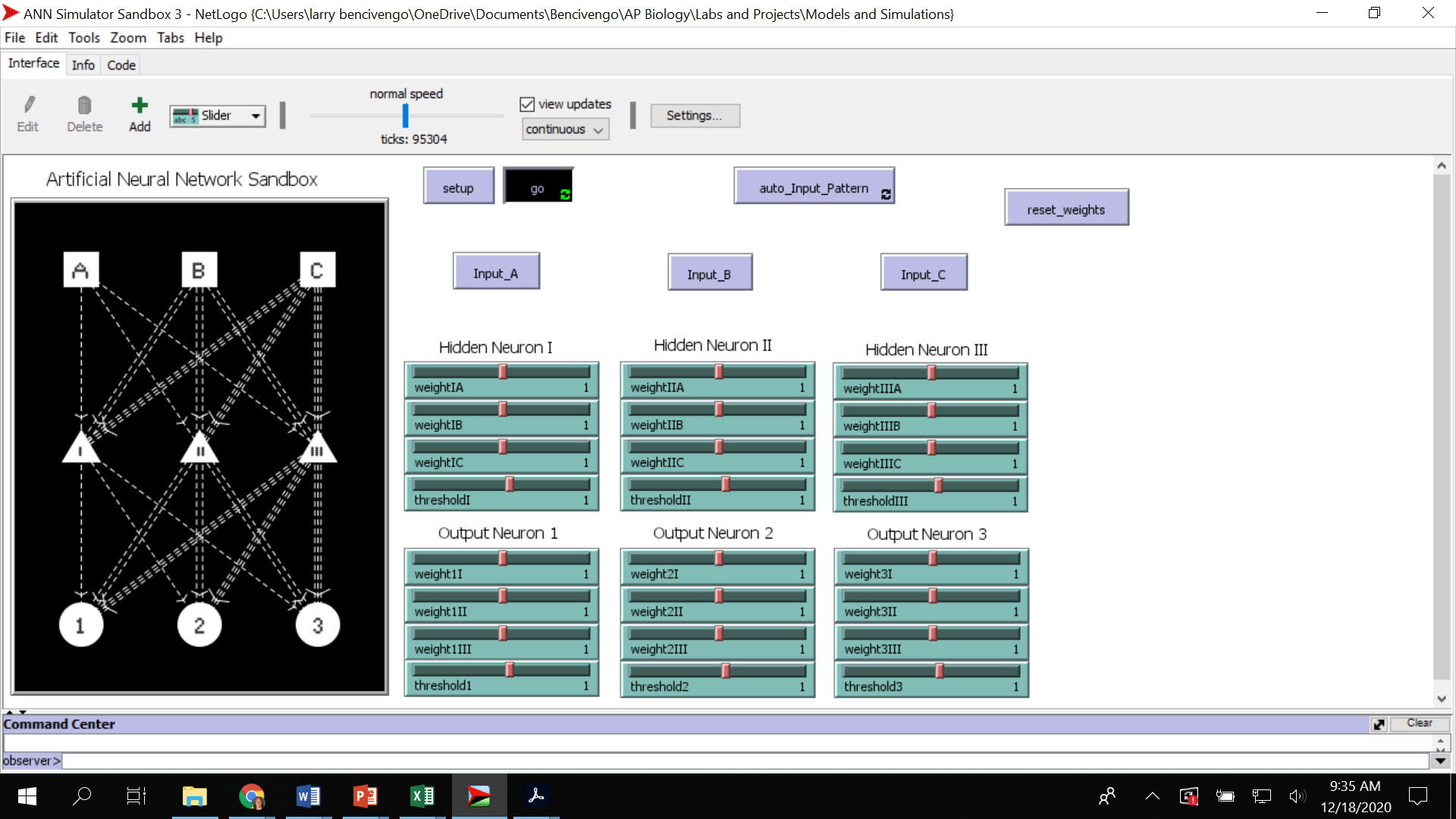Click the Code tab
The image size is (1456, 819).
tap(119, 65)
